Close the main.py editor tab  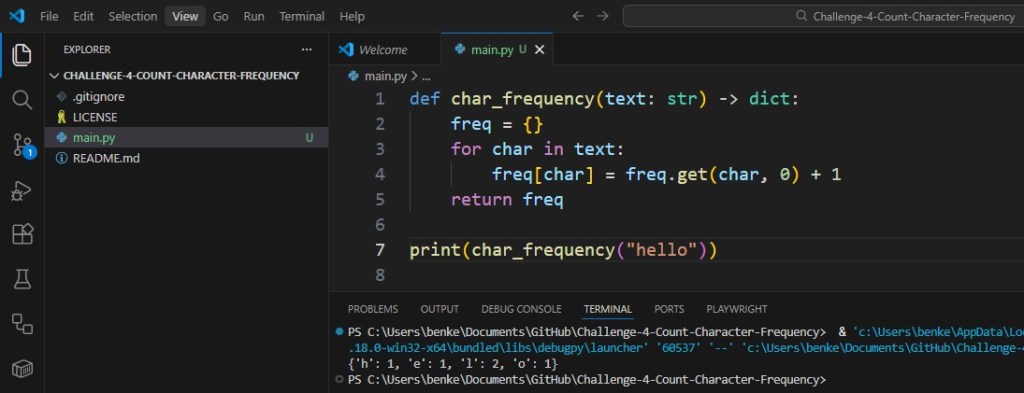click(x=539, y=50)
